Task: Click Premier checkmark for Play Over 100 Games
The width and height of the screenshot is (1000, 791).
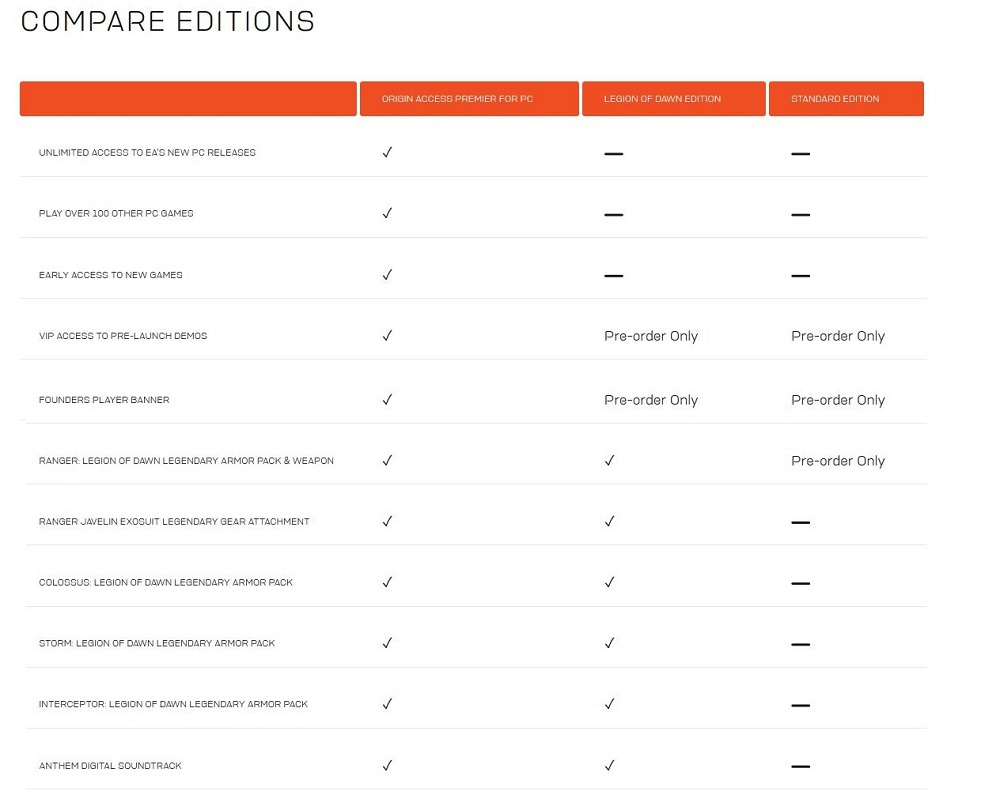Action: pos(387,213)
